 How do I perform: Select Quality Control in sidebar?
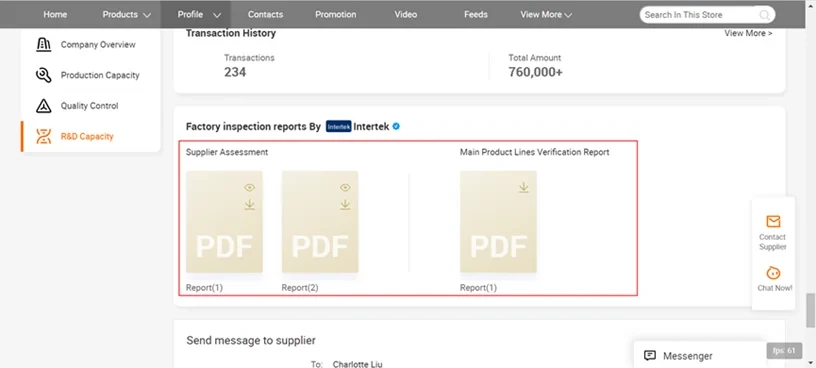91,106
